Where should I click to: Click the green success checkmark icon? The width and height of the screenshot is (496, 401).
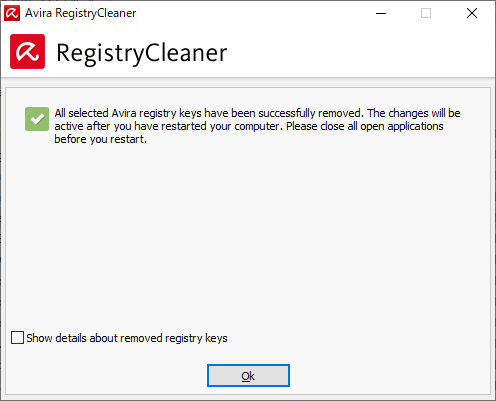[37, 119]
